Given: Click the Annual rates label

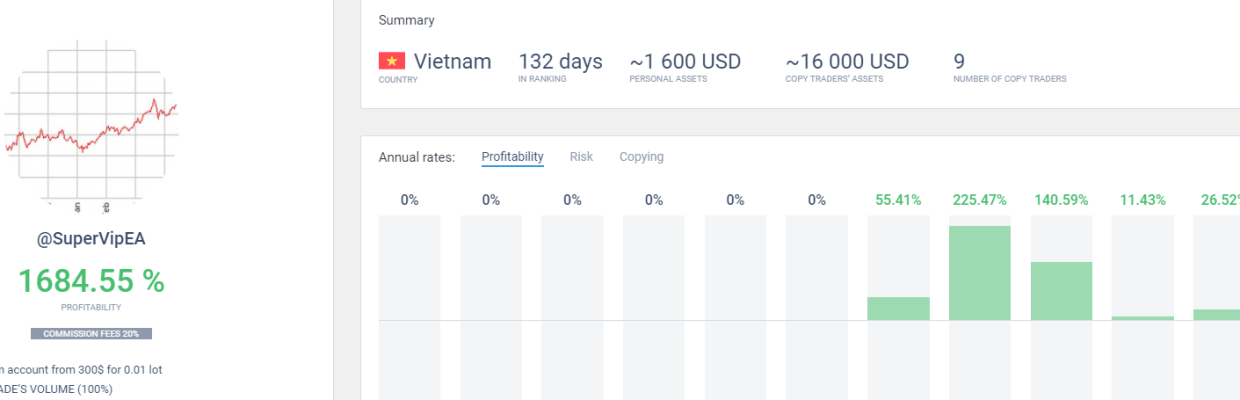Looking at the screenshot, I should [x=417, y=157].
